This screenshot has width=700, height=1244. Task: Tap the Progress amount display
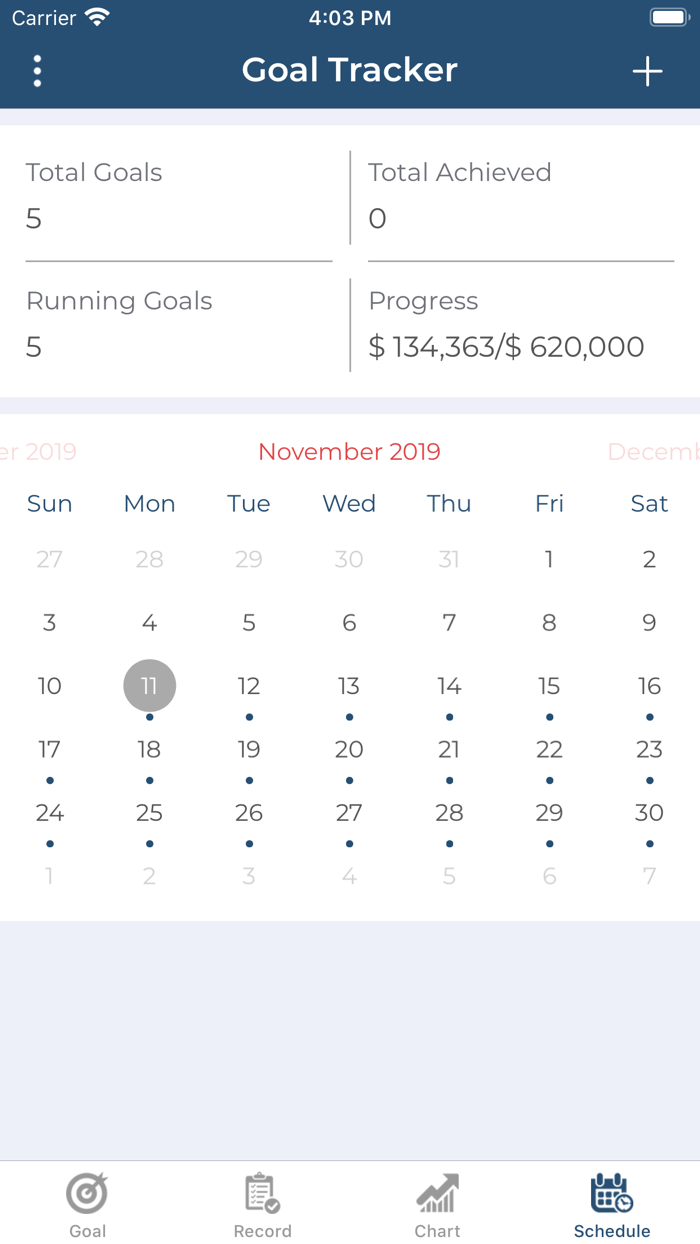point(507,347)
